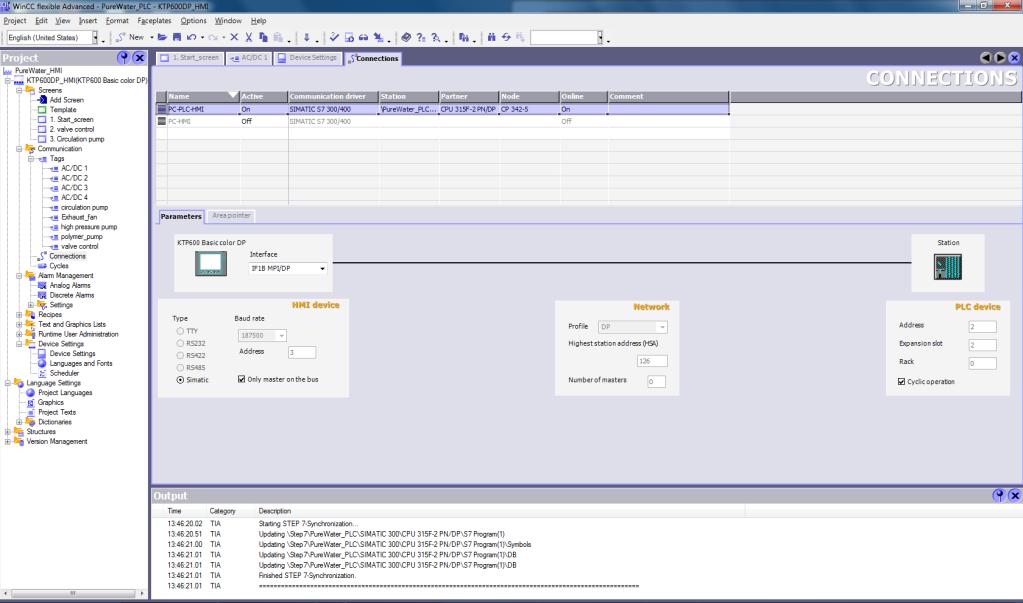Open the toolbar search dropdown box
Viewport: 1023px width, 603px height.
click(x=600, y=38)
